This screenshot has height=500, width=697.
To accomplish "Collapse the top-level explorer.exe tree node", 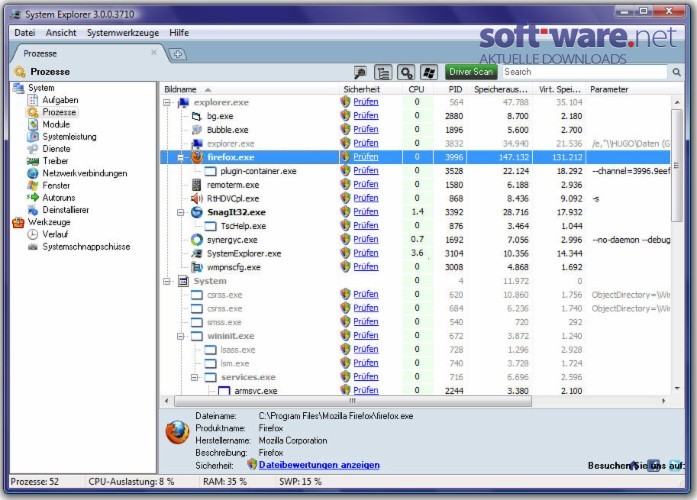I will [x=167, y=103].
